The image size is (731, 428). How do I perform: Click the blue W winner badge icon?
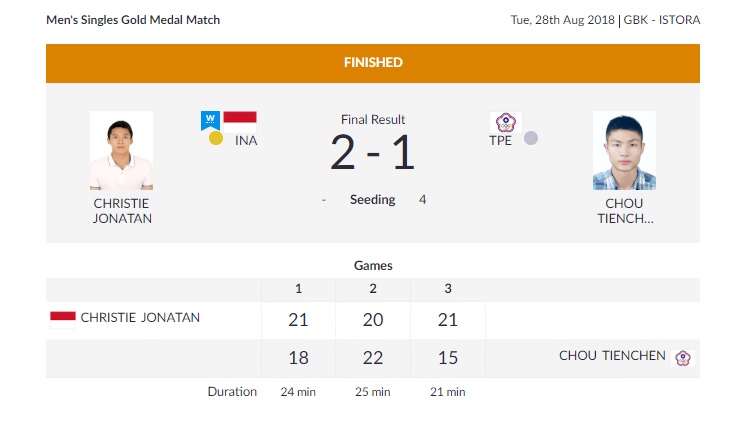coord(210,119)
